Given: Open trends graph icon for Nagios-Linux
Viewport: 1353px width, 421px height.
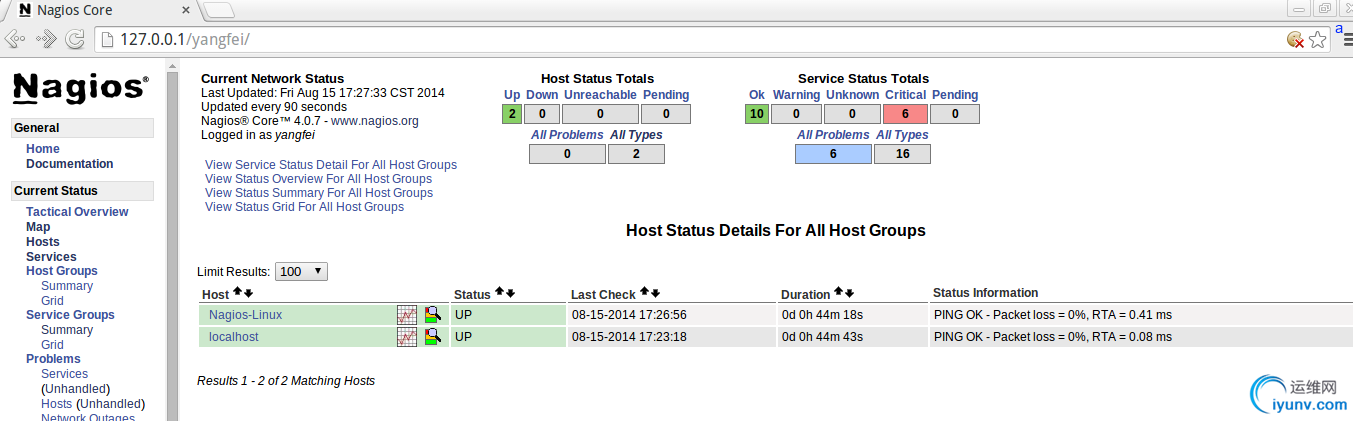Looking at the screenshot, I should pyautogui.click(x=407, y=314).
